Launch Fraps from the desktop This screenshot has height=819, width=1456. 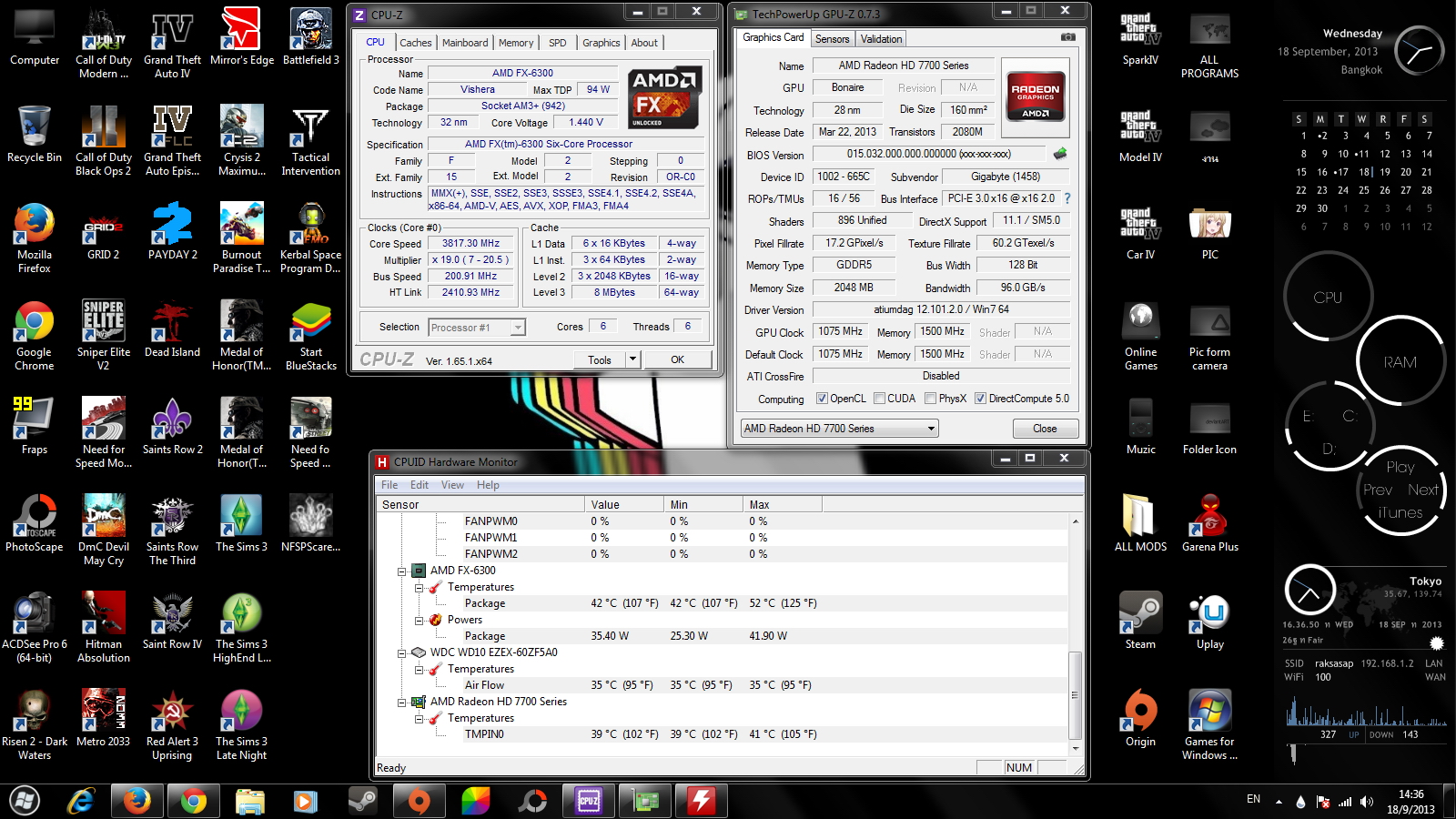(x=35, y=427)
